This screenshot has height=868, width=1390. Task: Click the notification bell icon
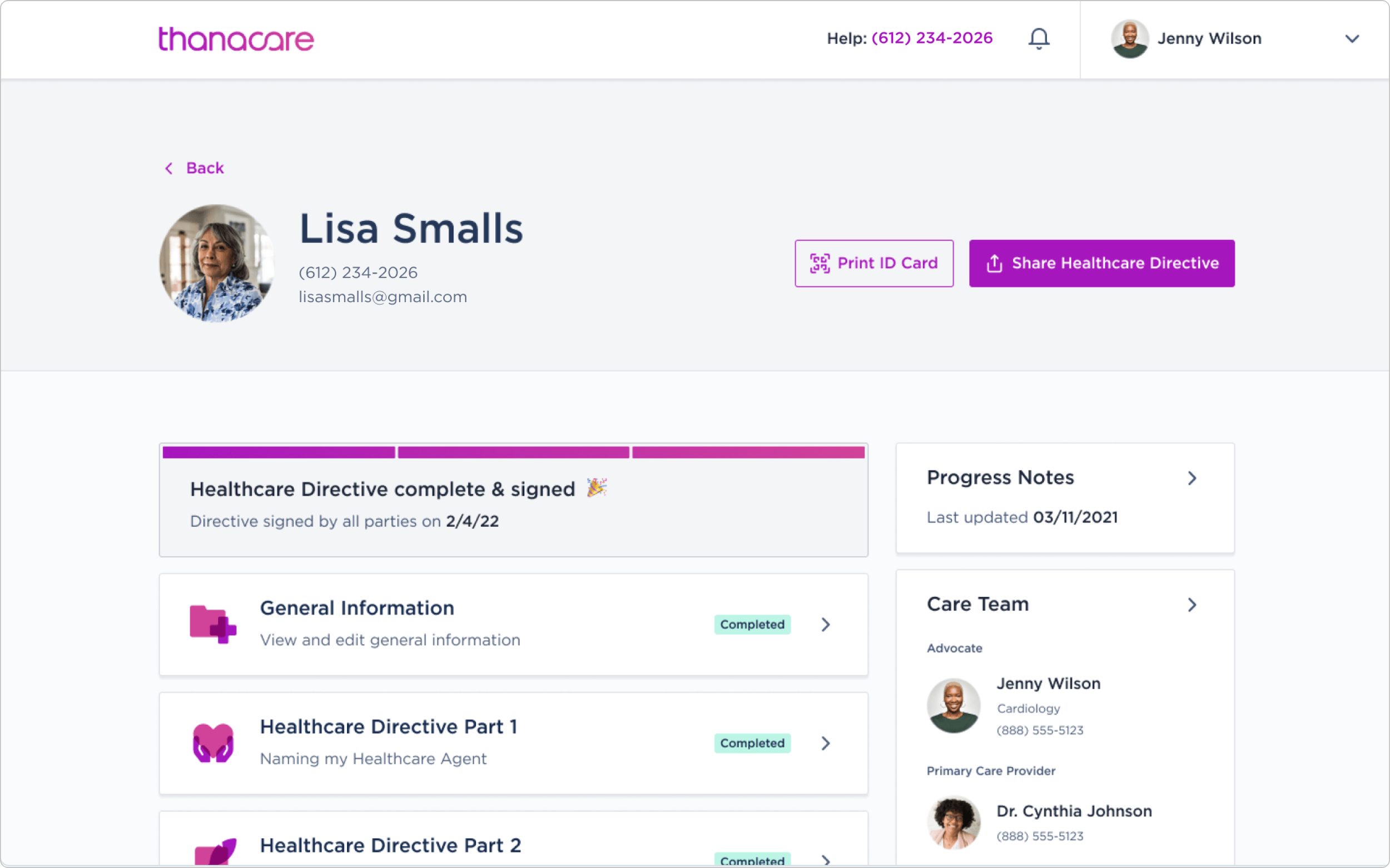(1039, 38)
